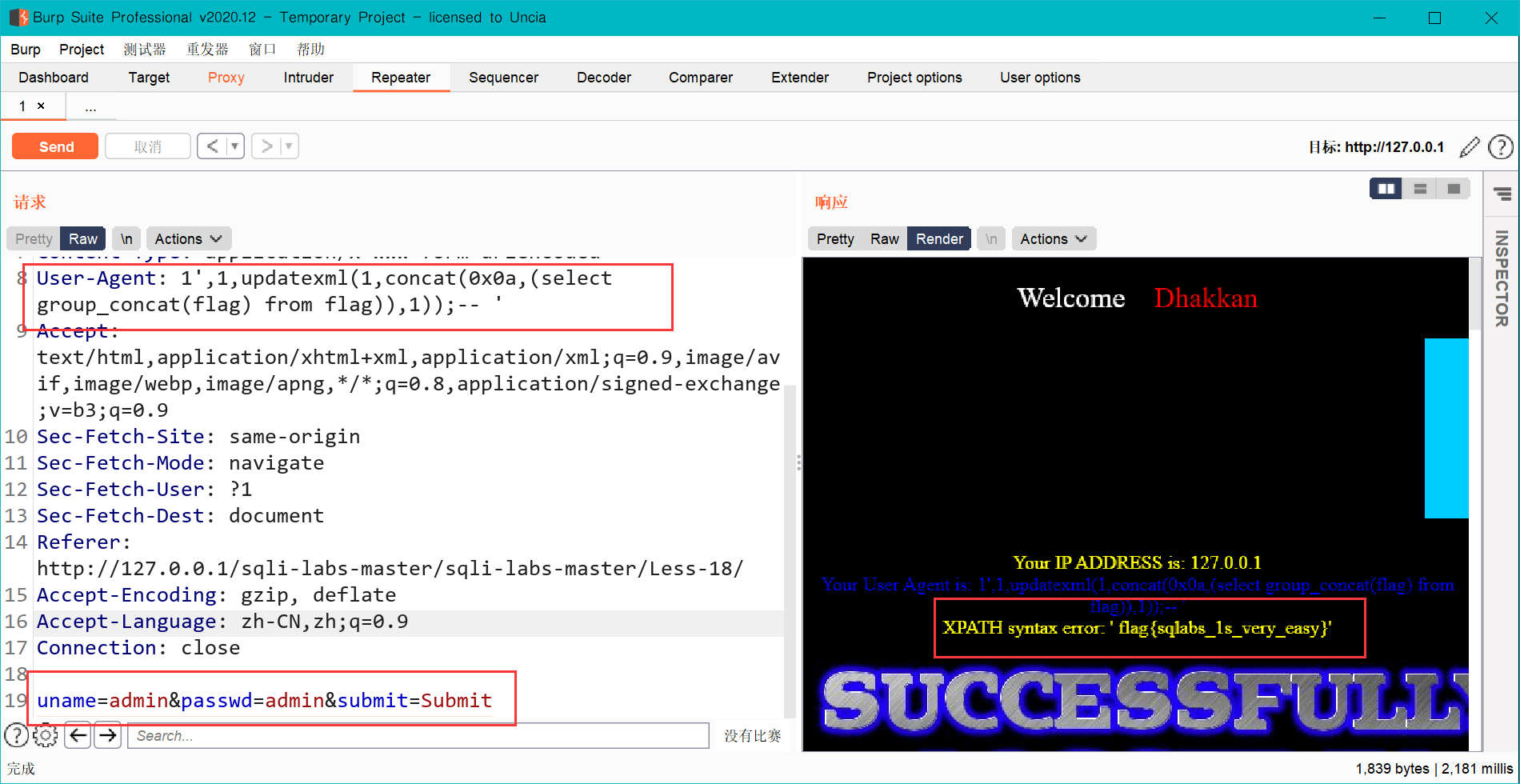Expand the INSPECTOR side panel
This screenshot has width=1520, height=784.
1502,278
